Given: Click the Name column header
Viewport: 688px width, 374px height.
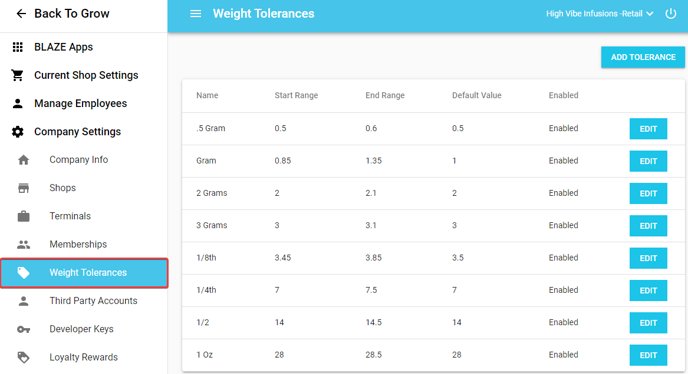Looking at the screenshot, I should (207, 95).
